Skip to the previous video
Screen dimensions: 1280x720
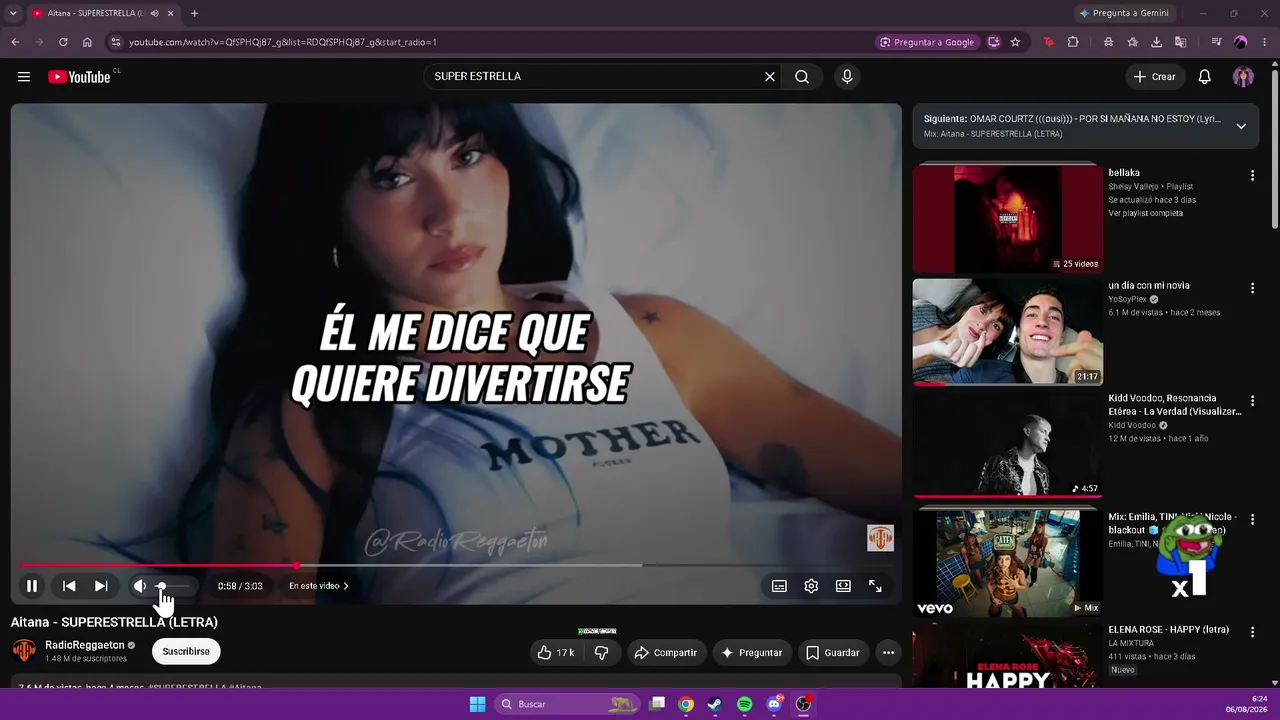(x=69, y=586)
